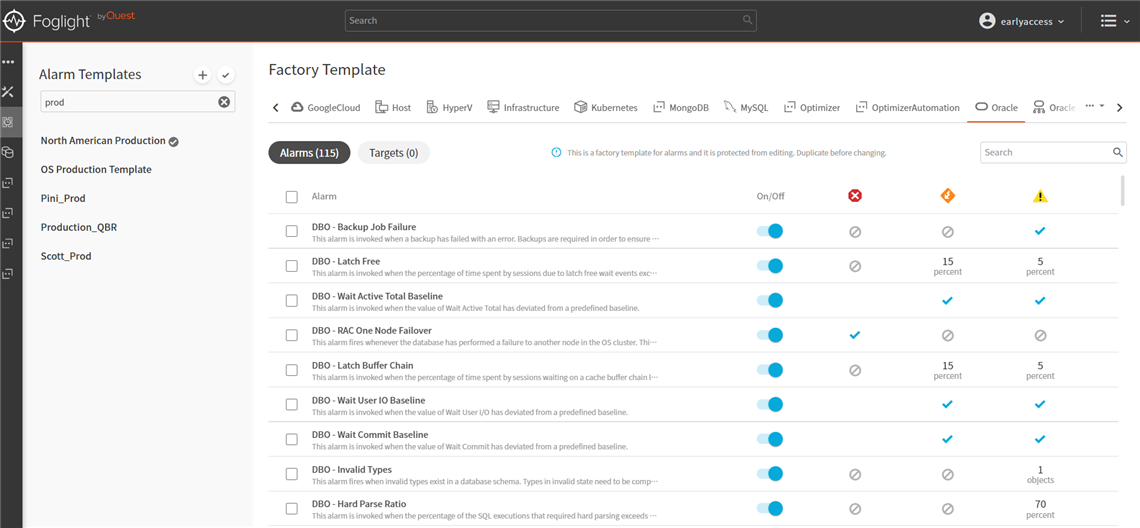Click the tools icon in left sidebar
Image resolution: width=1140 pixels, height=528 pixels.
coord(9,92)
